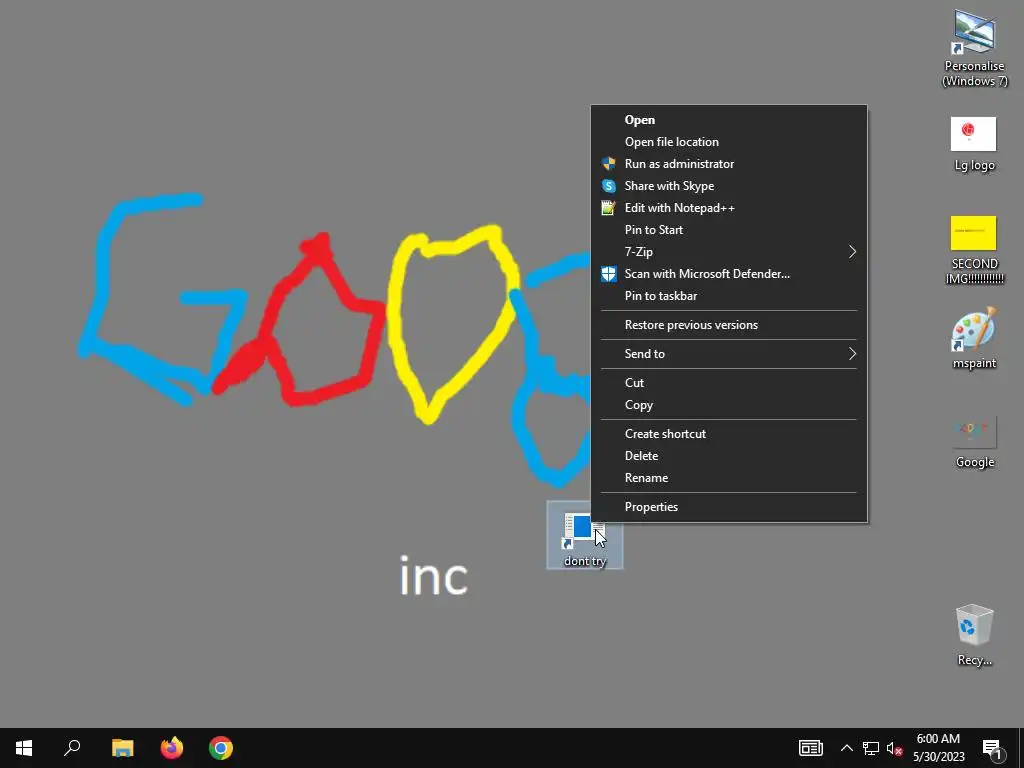
Task: Choose Scan with Microsoft Defender
Action: pyautogui.click(x=729, y=274)
